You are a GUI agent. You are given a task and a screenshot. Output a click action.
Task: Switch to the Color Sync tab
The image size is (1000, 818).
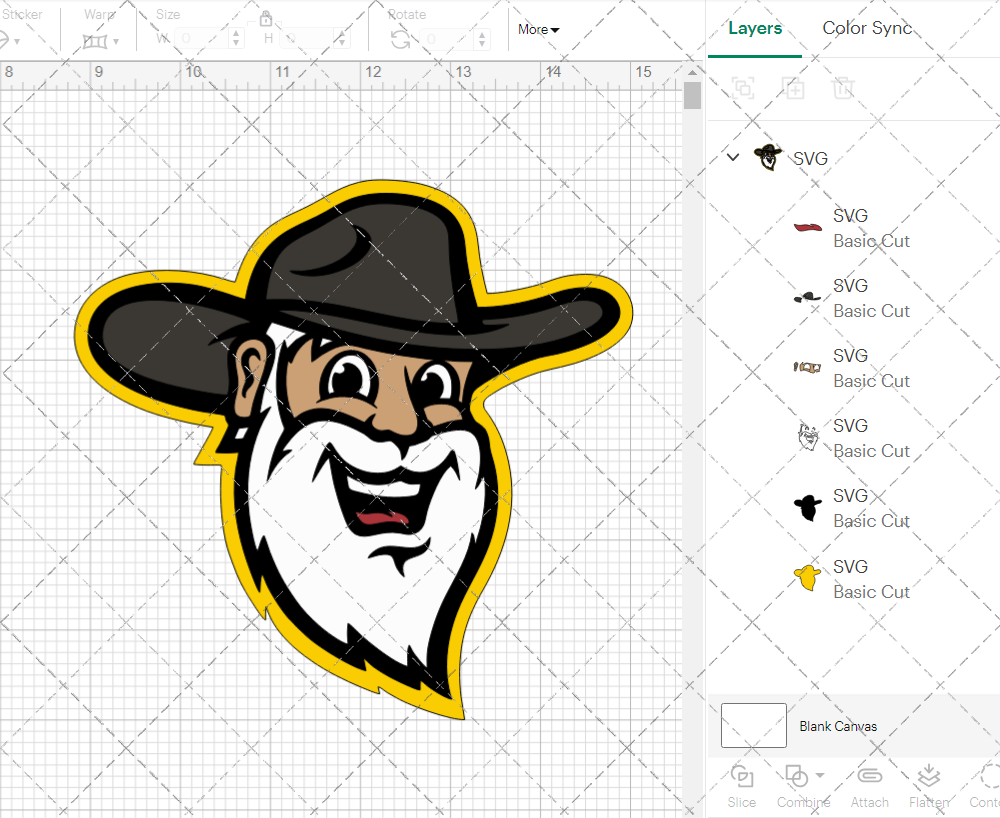click(866, 28)
